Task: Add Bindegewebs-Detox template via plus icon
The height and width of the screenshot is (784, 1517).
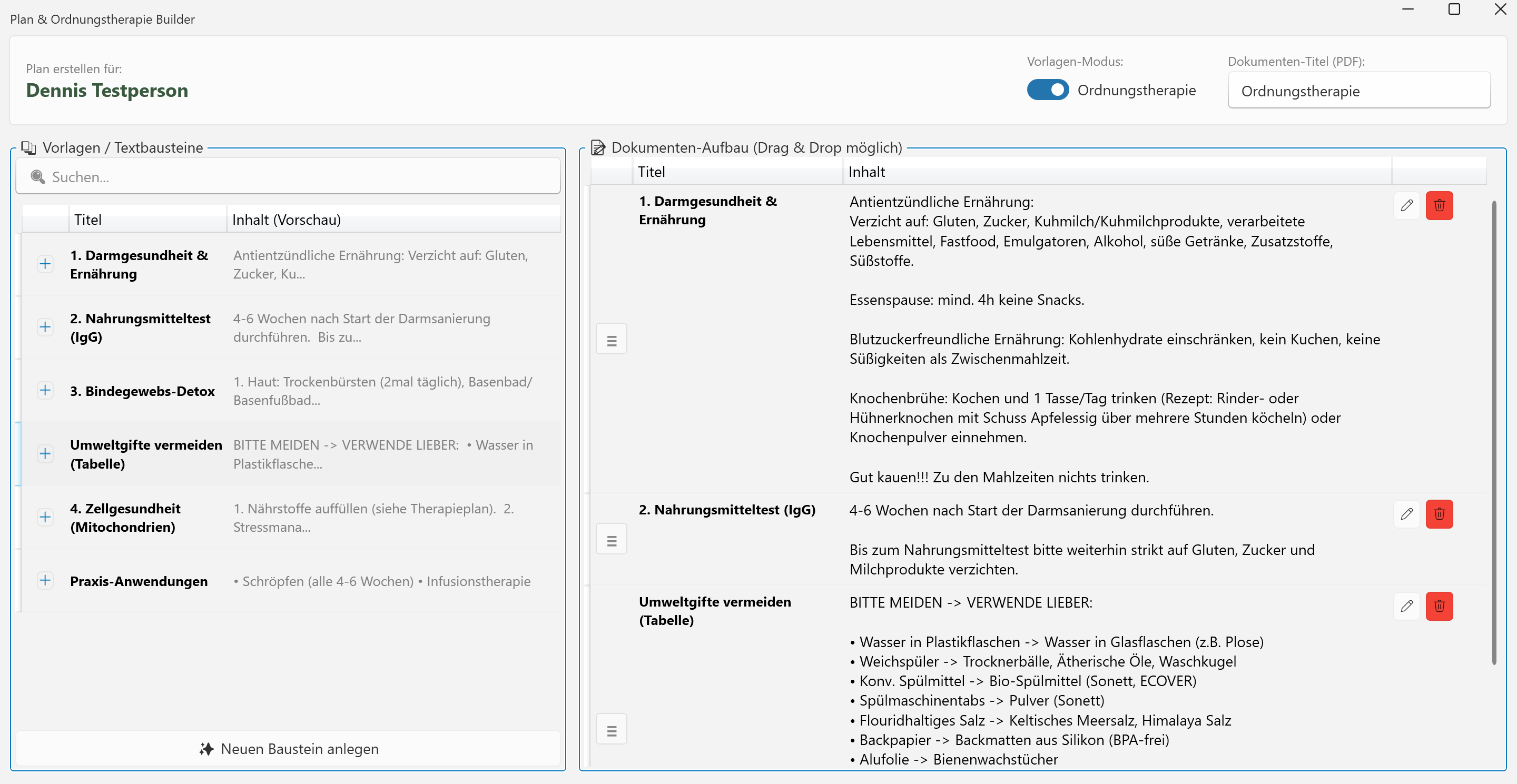Action: (45, 390)
